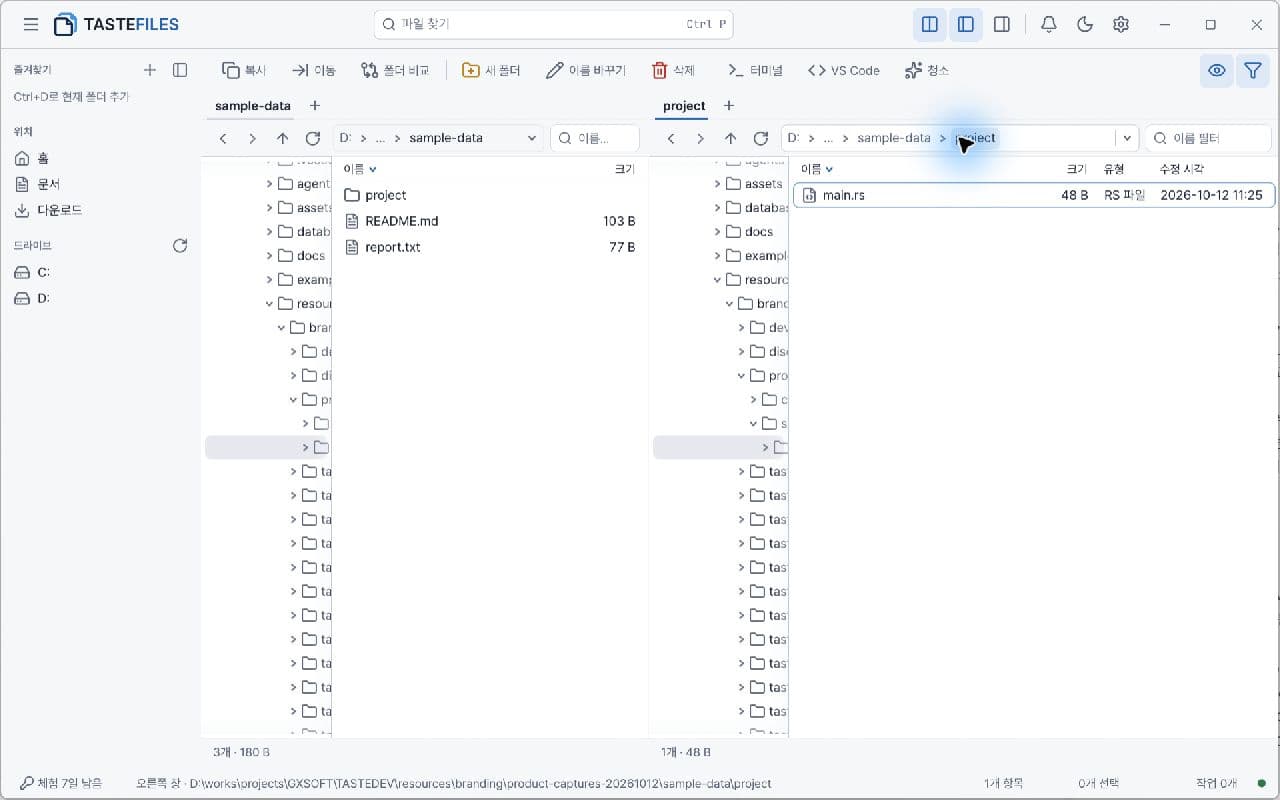Viewport: 1280px width, 800px height.
Task: Expand the agent folder in the left tree
Action: (x=270, y=184)
